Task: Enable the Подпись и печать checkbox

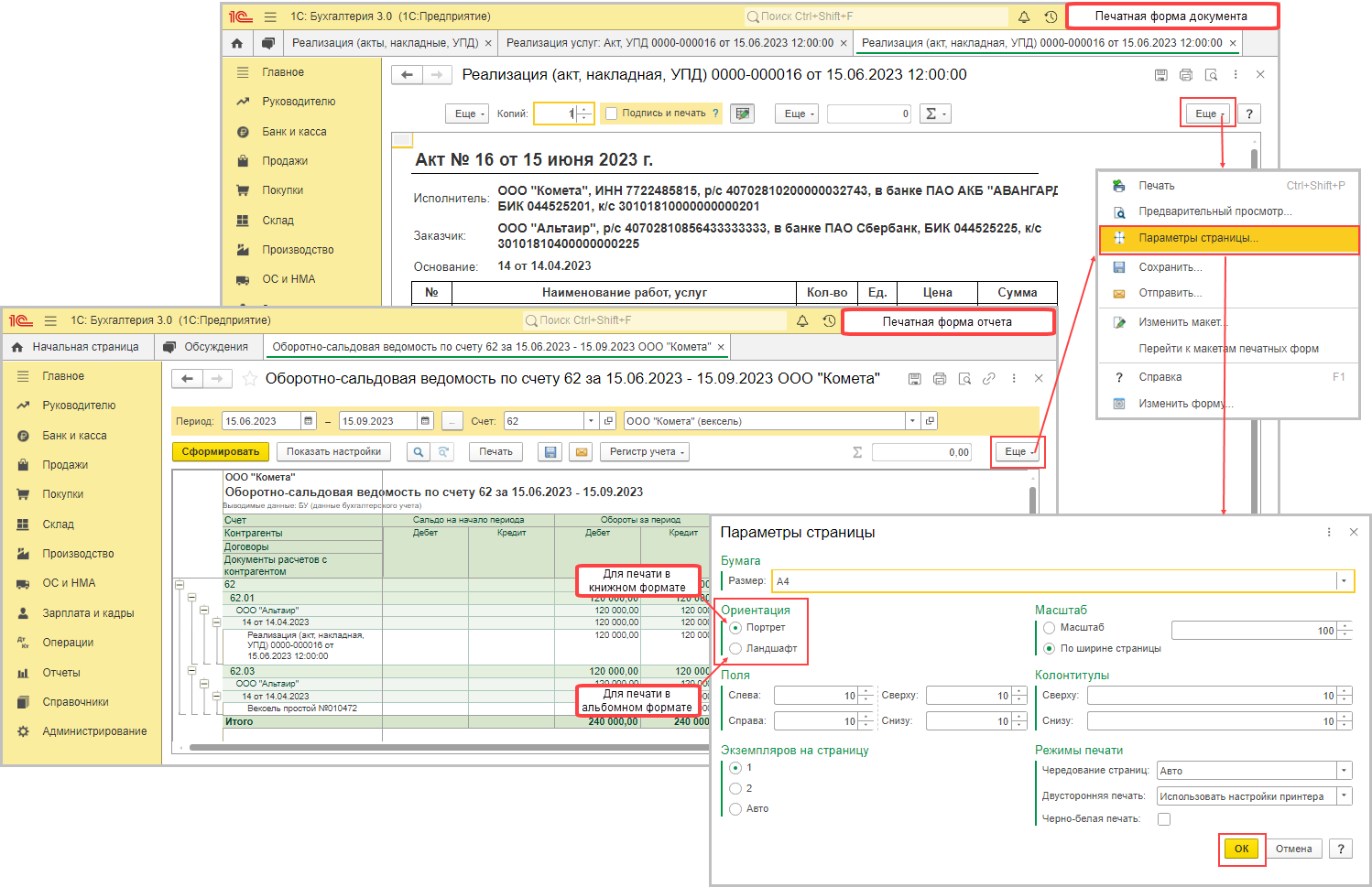Action: click(x=612, y=114)
